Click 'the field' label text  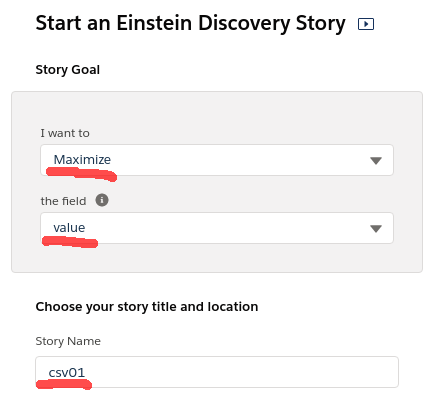coord(63,201)
